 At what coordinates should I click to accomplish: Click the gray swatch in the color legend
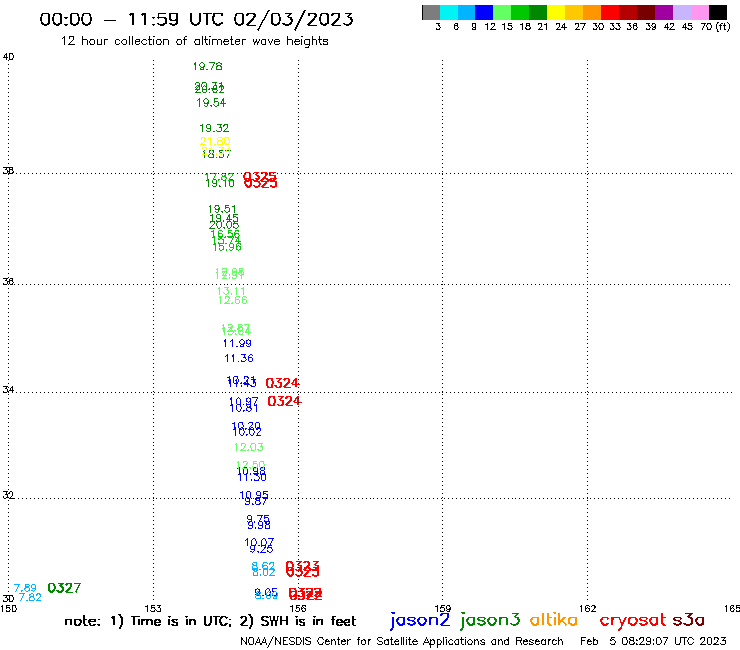pos(431,12)
